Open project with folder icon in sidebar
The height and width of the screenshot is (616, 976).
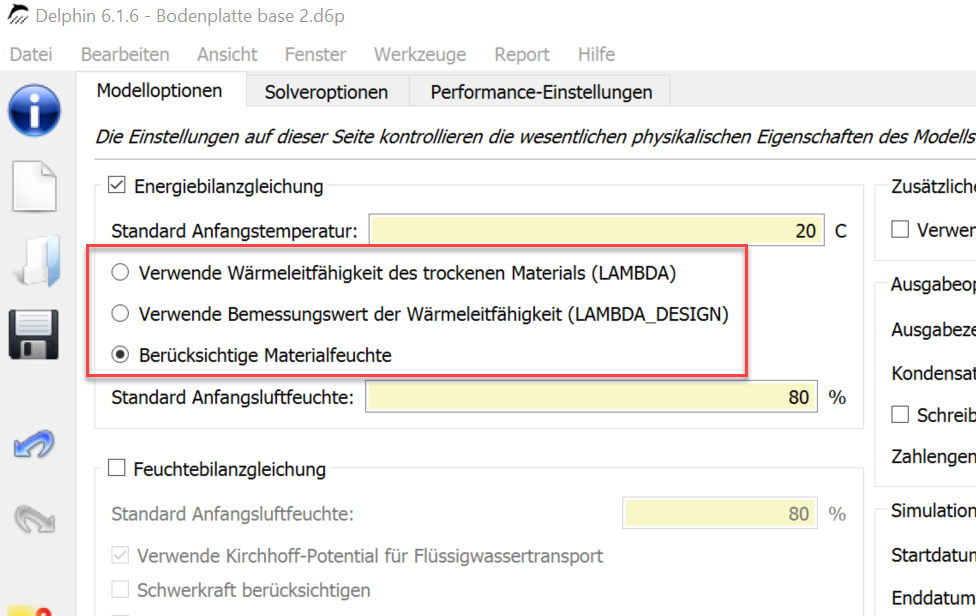click(x=37, y=261)
